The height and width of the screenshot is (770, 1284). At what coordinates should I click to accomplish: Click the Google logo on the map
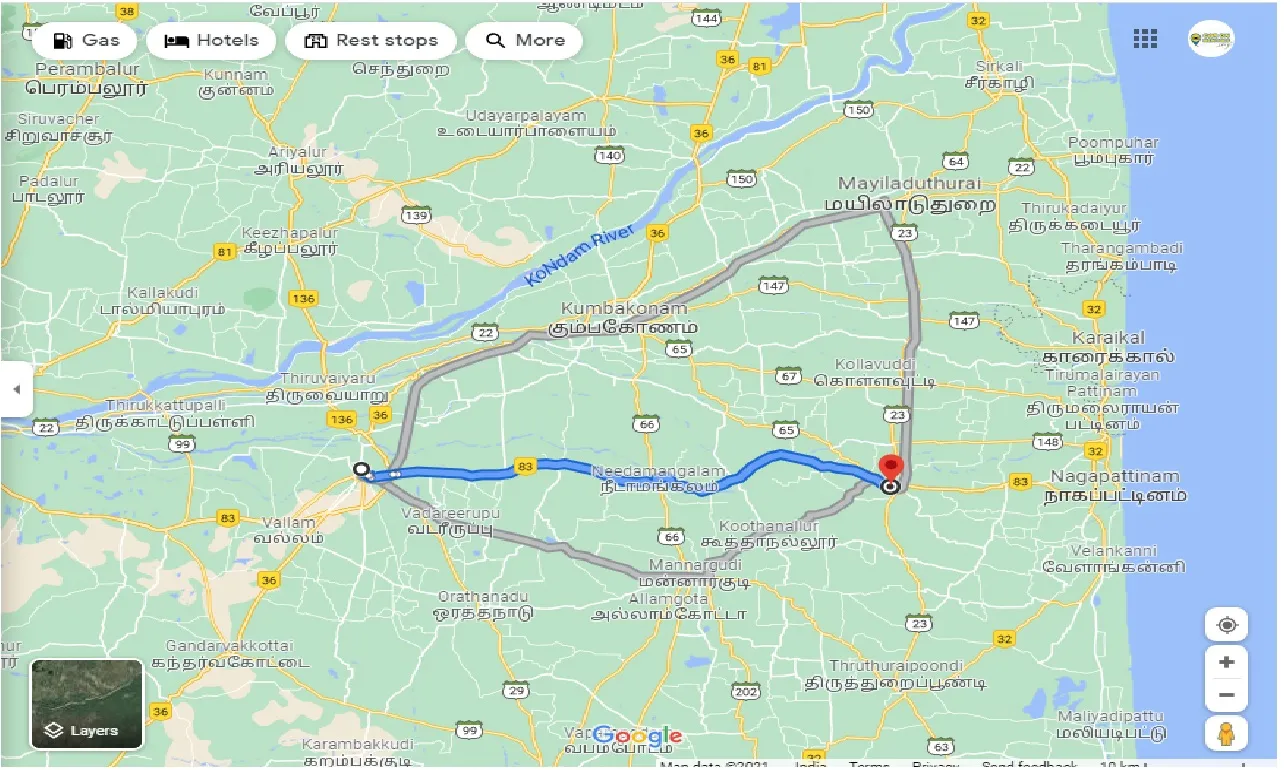(x=637, y=737)
